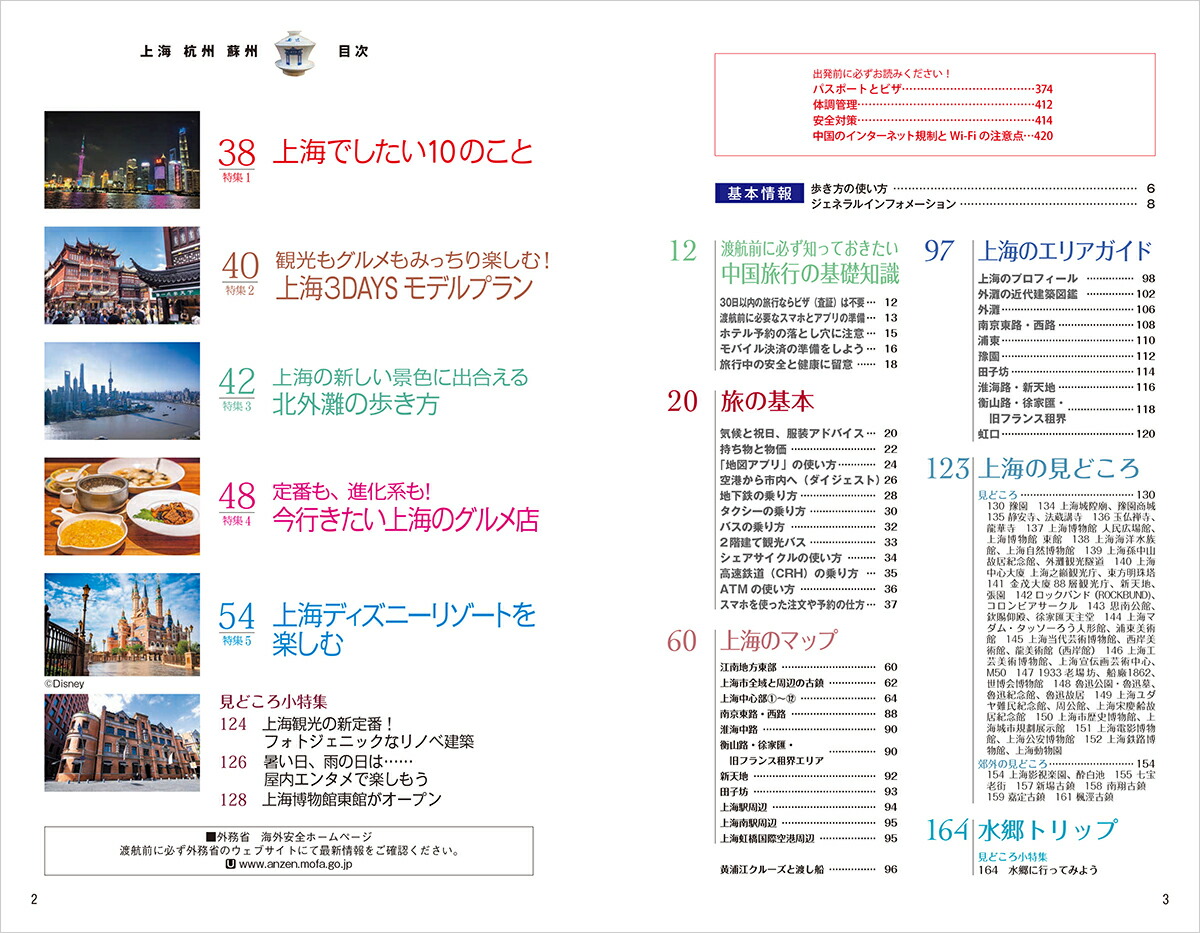Open 黄浦江クルーズと渡し船 entry
This screenshot has width=1200, height=933.
tap(808, 870)
